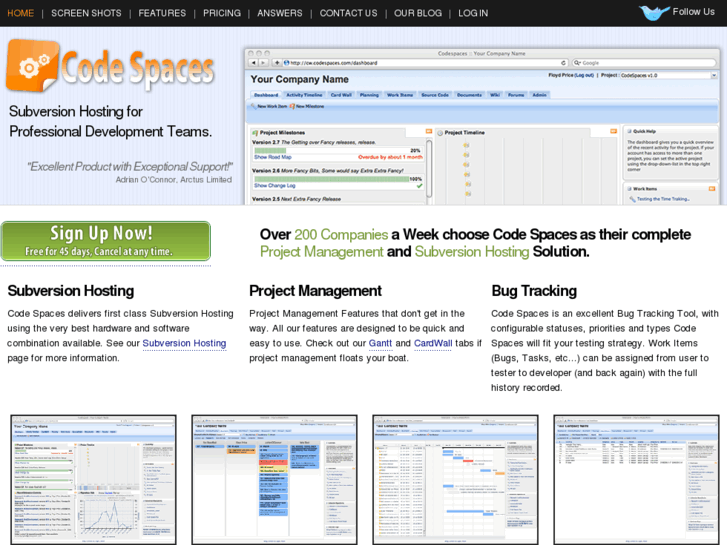Open the card wall screenshot thumbnail
The height and width of the screenshot is (545, 727).
tap(274, 480)
